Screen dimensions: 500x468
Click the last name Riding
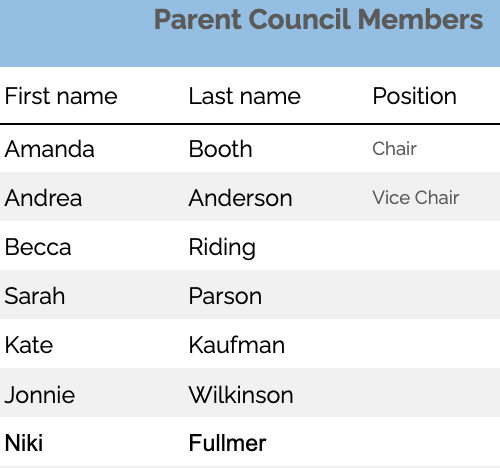(x=222, y=248)
